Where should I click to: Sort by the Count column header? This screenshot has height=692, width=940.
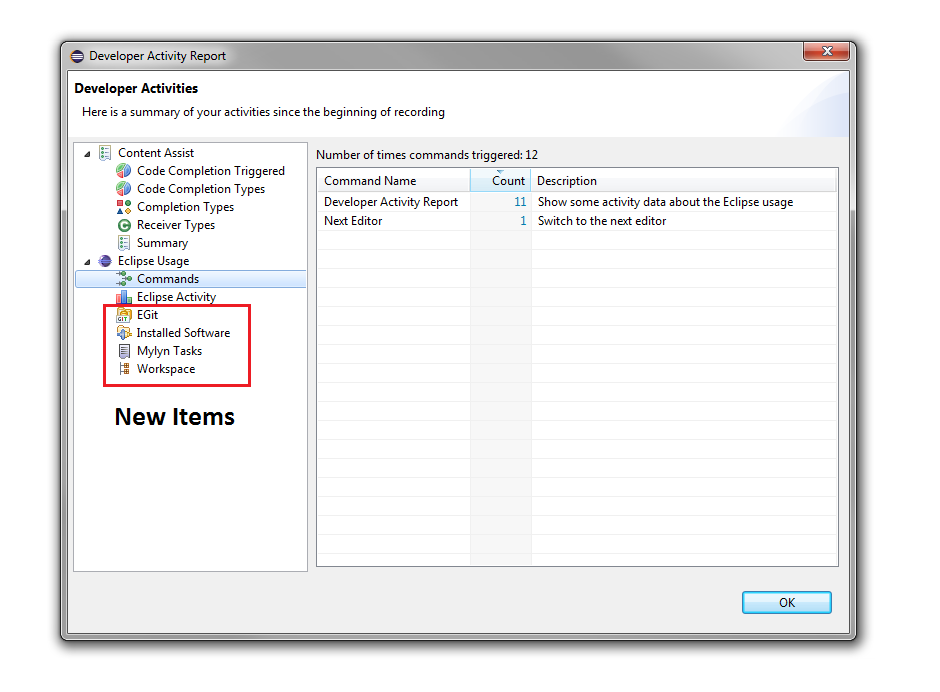point(501,180)
